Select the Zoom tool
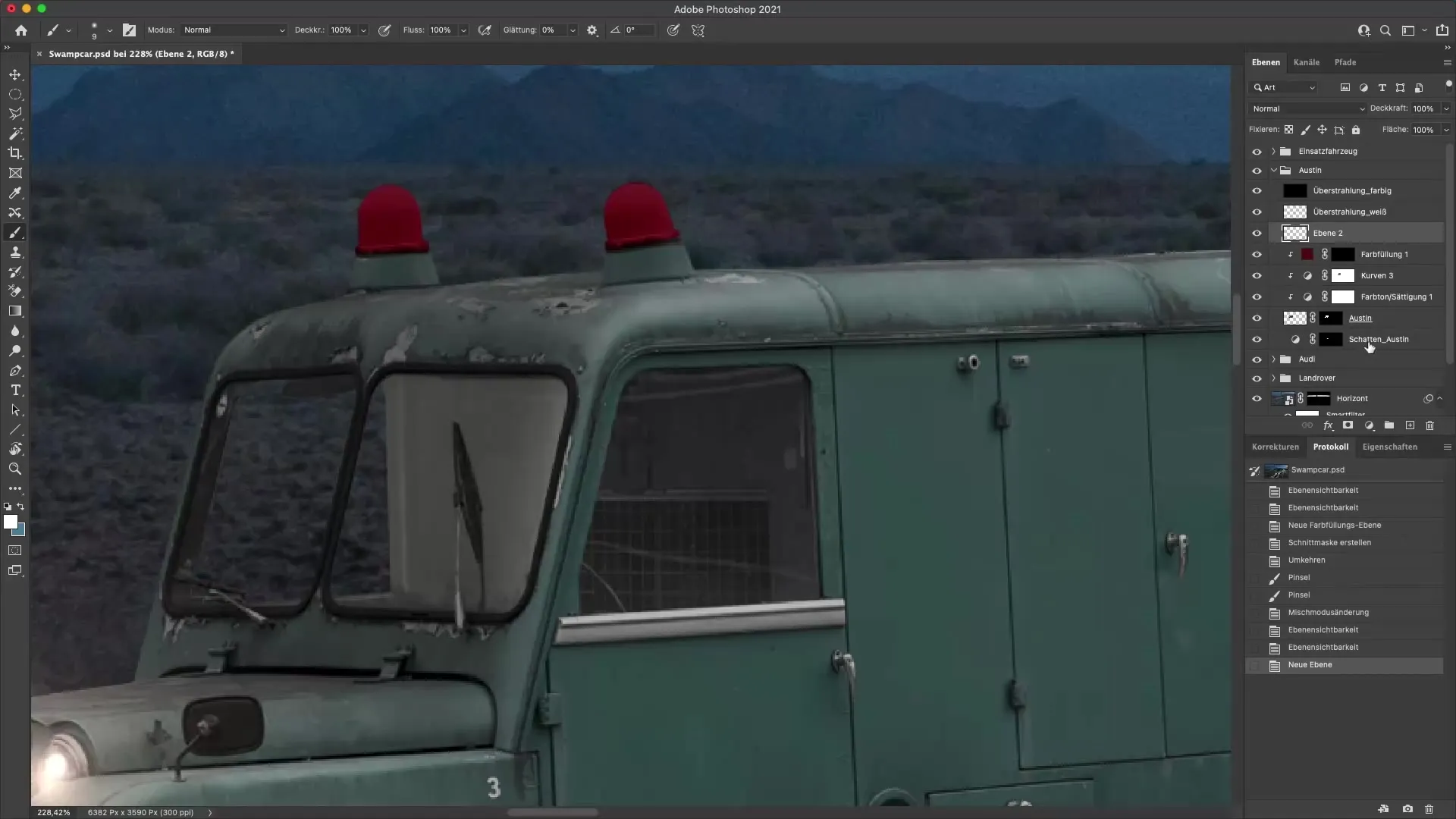 click(15, 469)
